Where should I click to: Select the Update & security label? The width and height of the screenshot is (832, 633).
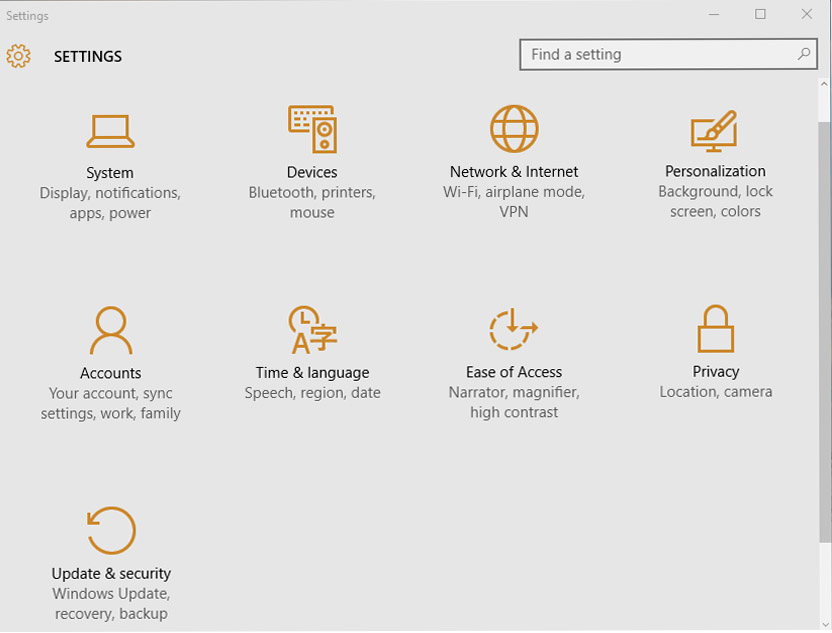tap(111, 574)
